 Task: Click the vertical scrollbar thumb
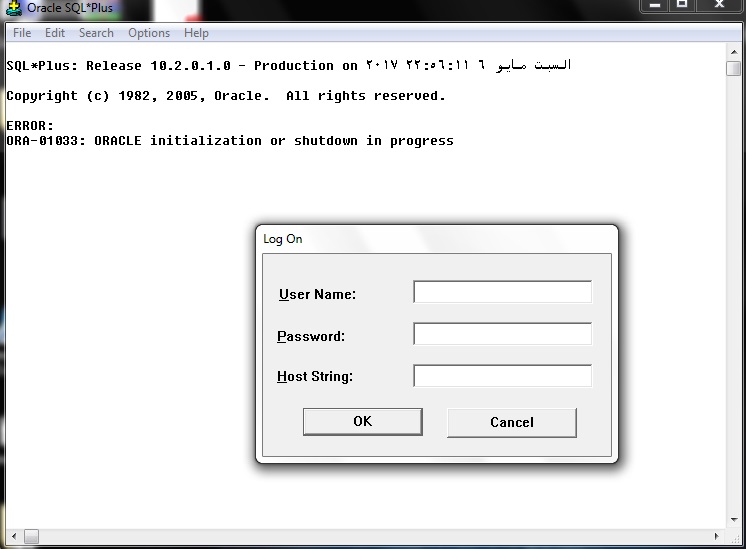click(733, 68)
